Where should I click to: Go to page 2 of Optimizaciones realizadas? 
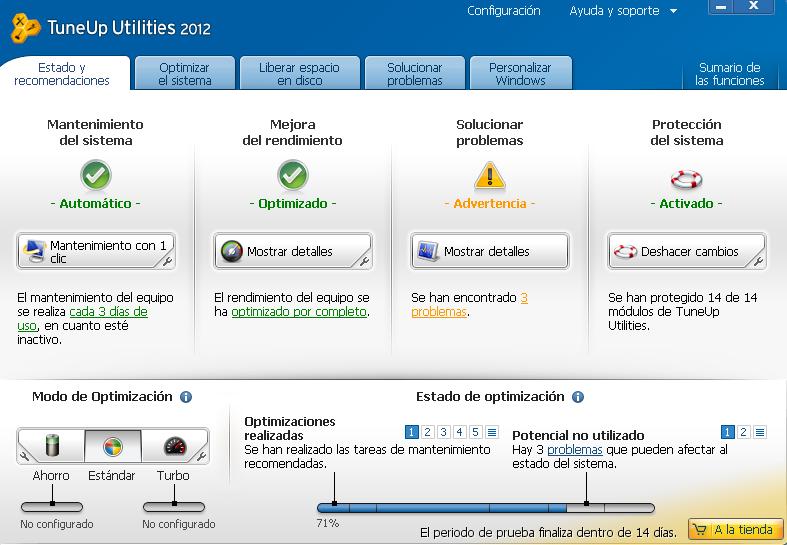[427, 432]
